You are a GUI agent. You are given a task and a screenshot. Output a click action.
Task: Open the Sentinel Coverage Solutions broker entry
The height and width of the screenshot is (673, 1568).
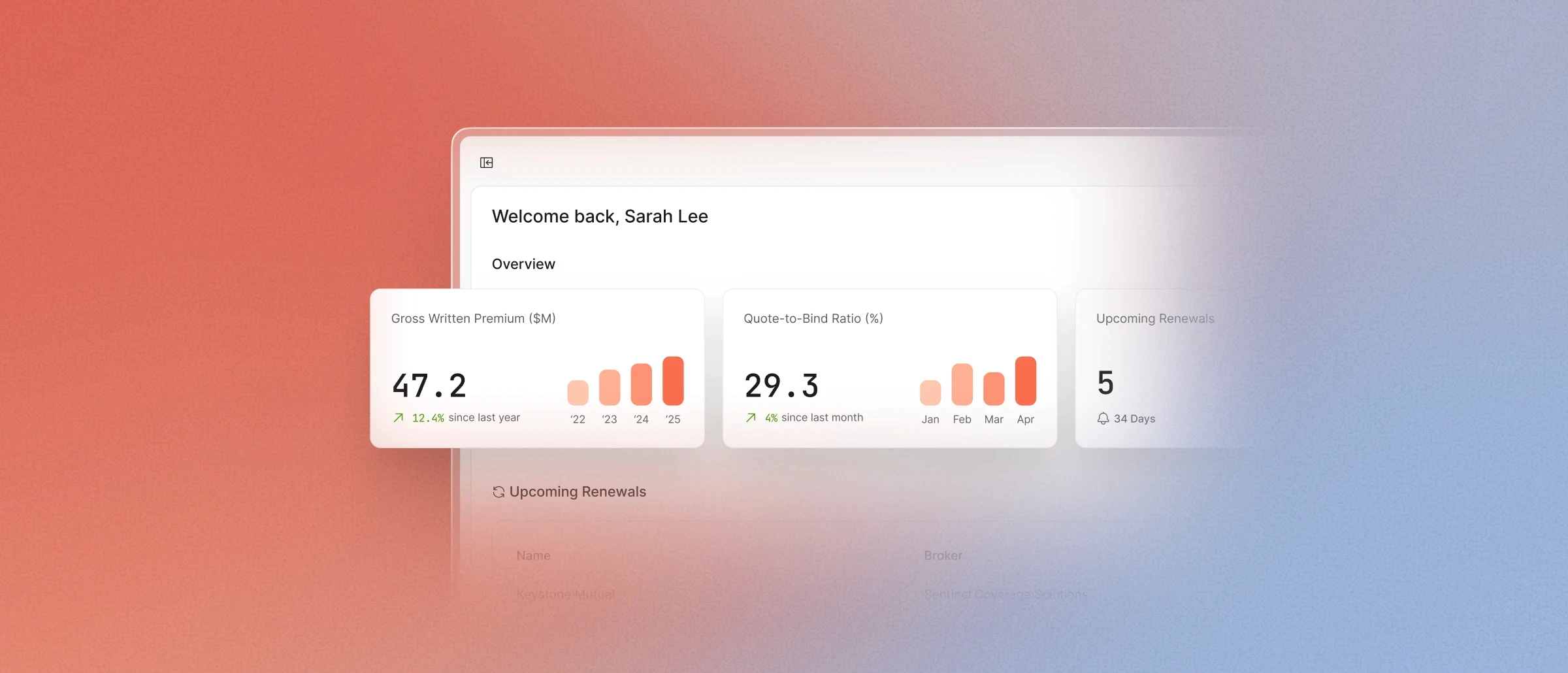[1005, 594]
